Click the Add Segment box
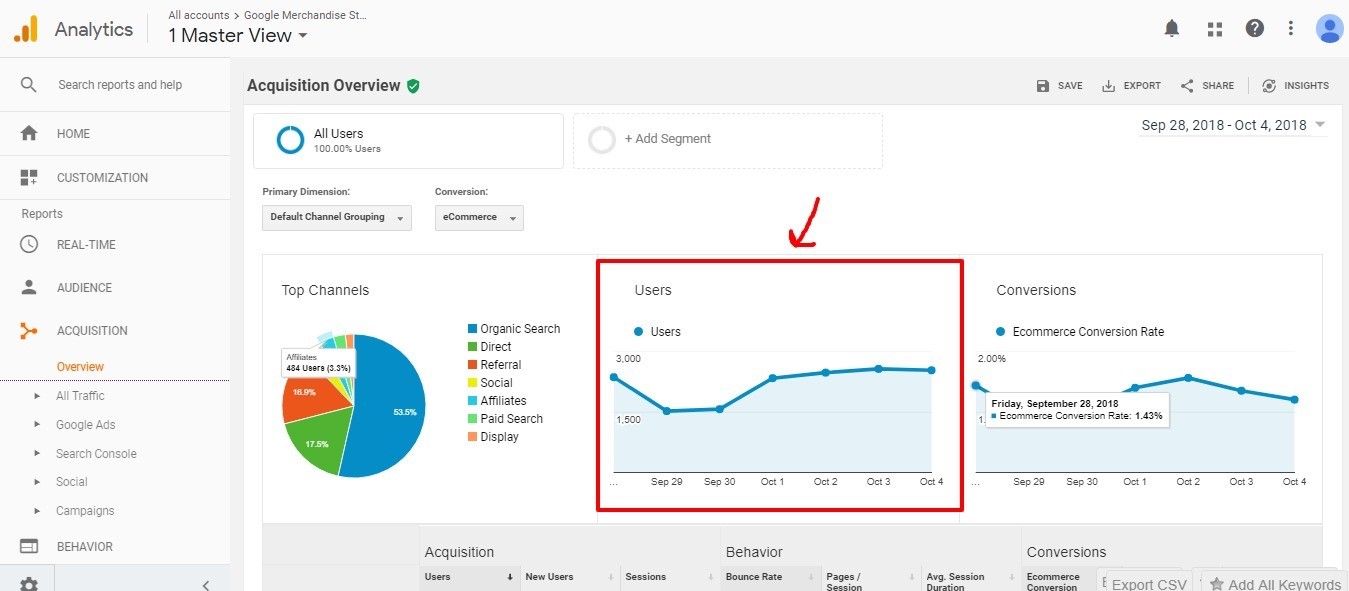 coord(727,140)
